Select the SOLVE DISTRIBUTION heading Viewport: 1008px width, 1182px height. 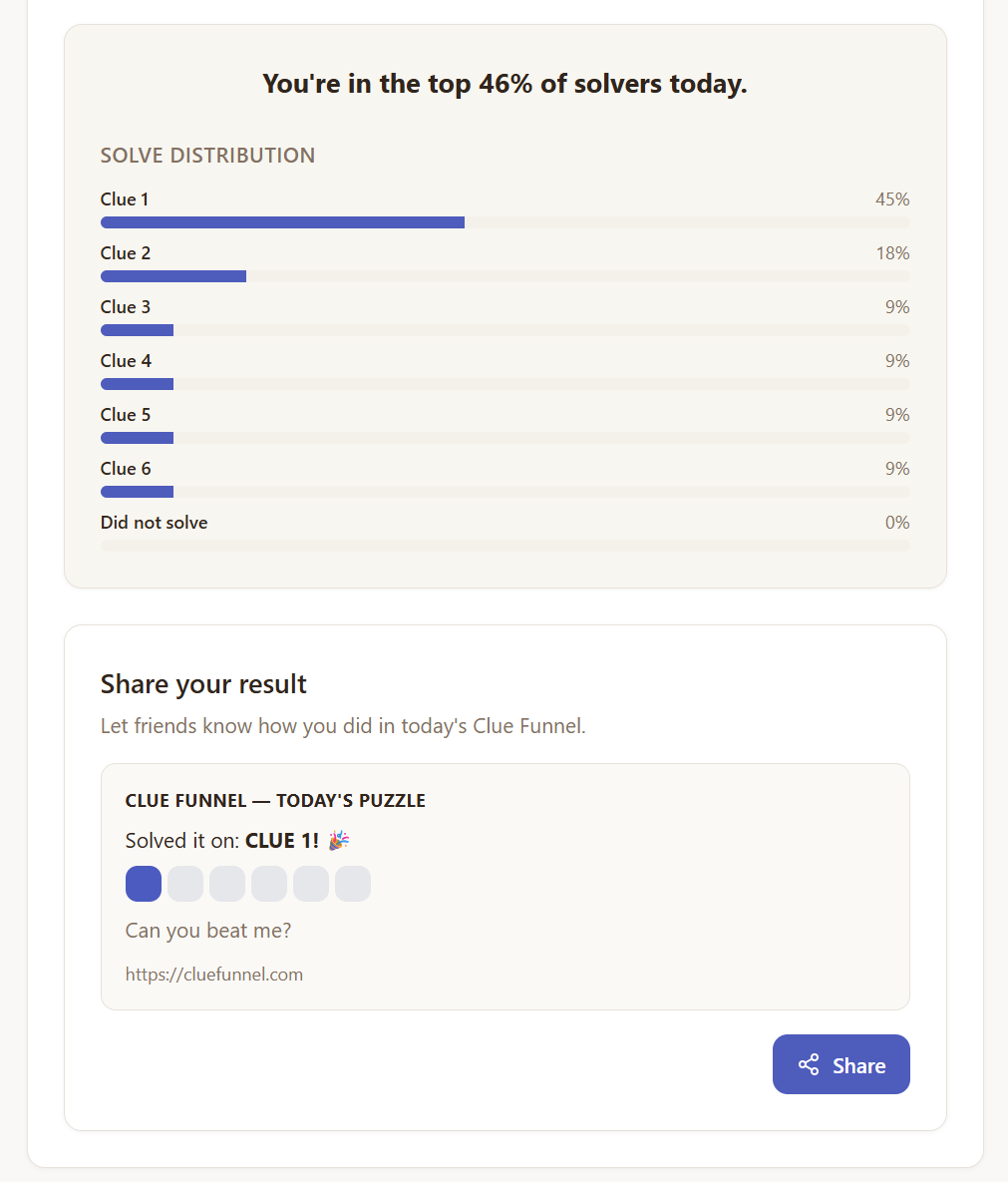(x=207, y=155)
